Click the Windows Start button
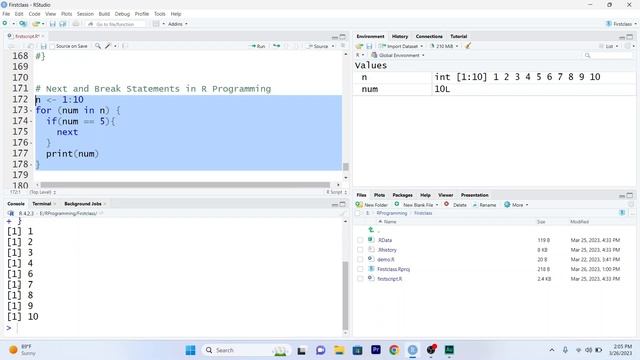640x360 pixels. click(190, 350)
